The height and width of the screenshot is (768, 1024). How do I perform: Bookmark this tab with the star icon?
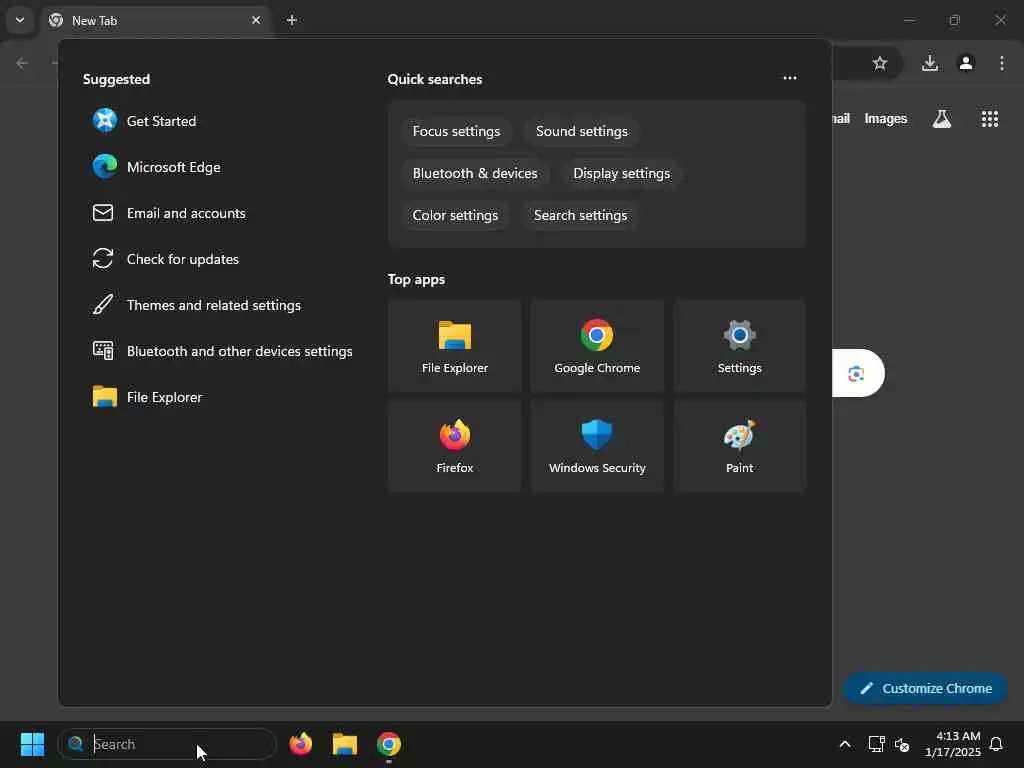[x=880, y=63]
